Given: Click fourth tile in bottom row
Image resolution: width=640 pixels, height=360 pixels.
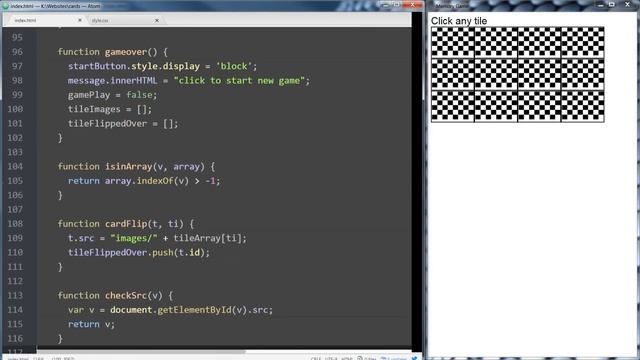Looking at the screenshot, I should tap(582, 106).
